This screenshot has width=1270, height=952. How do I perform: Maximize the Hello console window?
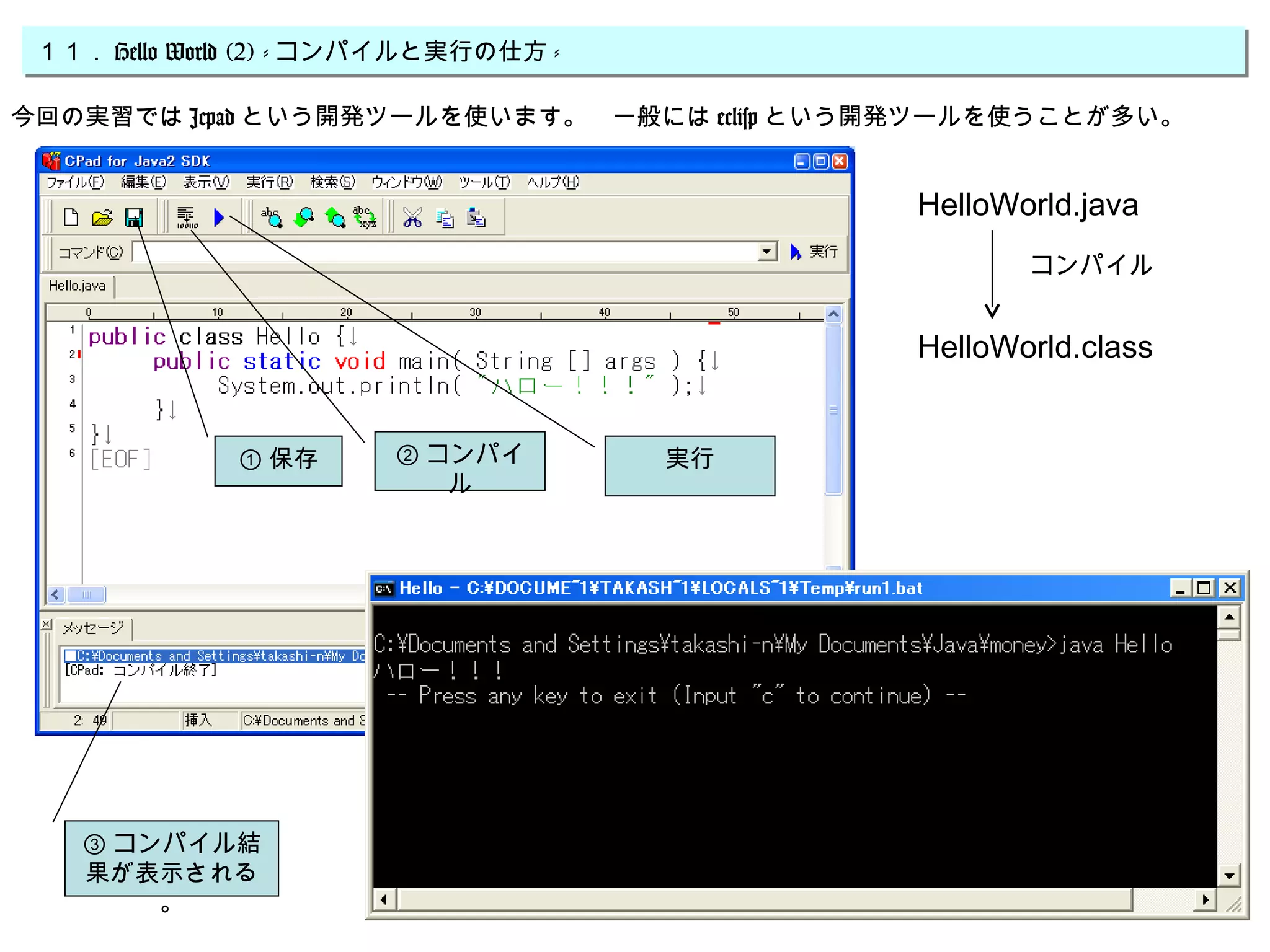pos(1204,588)
